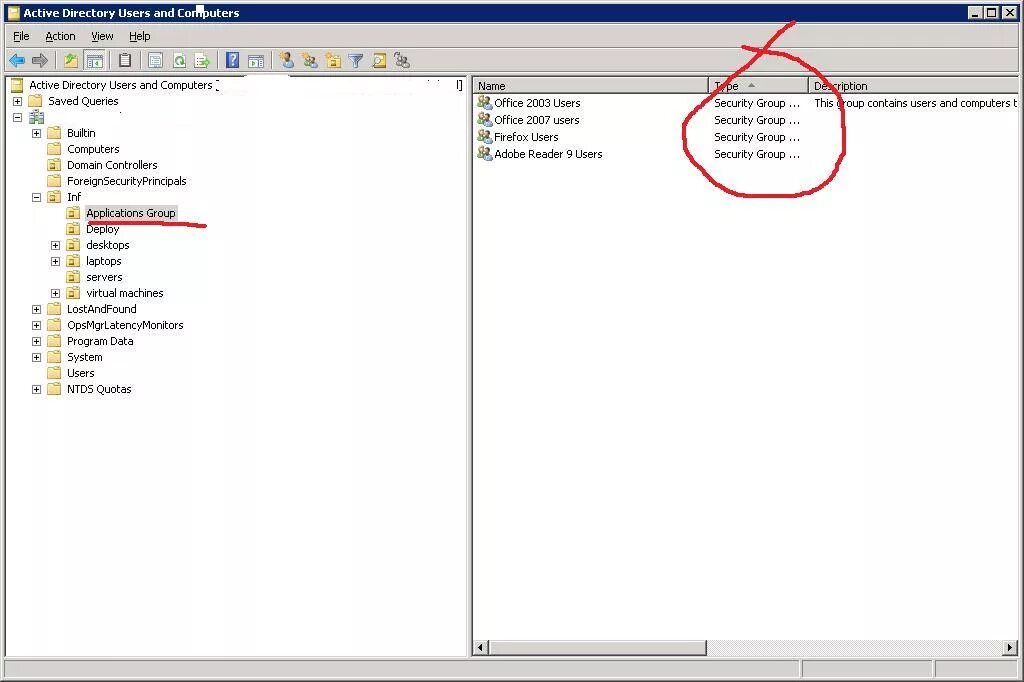The image size is (1024, 682).
Task: Expand the virtual machines OU
Action: pyautogui.click(x=56, y=293)
